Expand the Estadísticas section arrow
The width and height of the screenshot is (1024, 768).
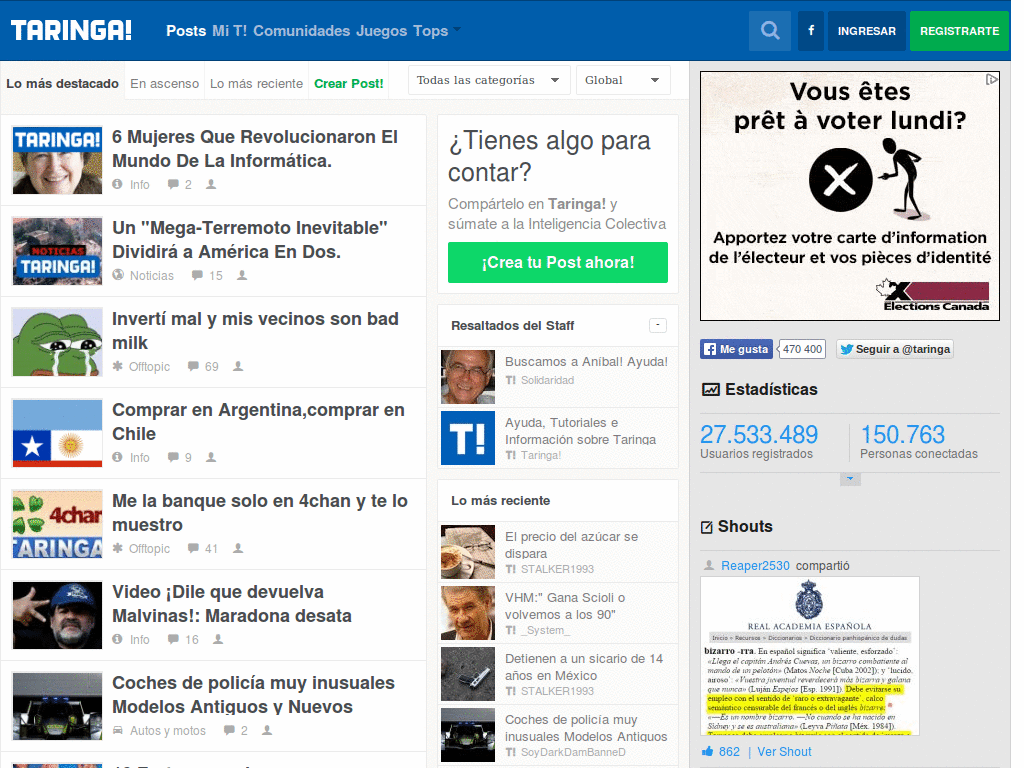[x=850, y=479]
